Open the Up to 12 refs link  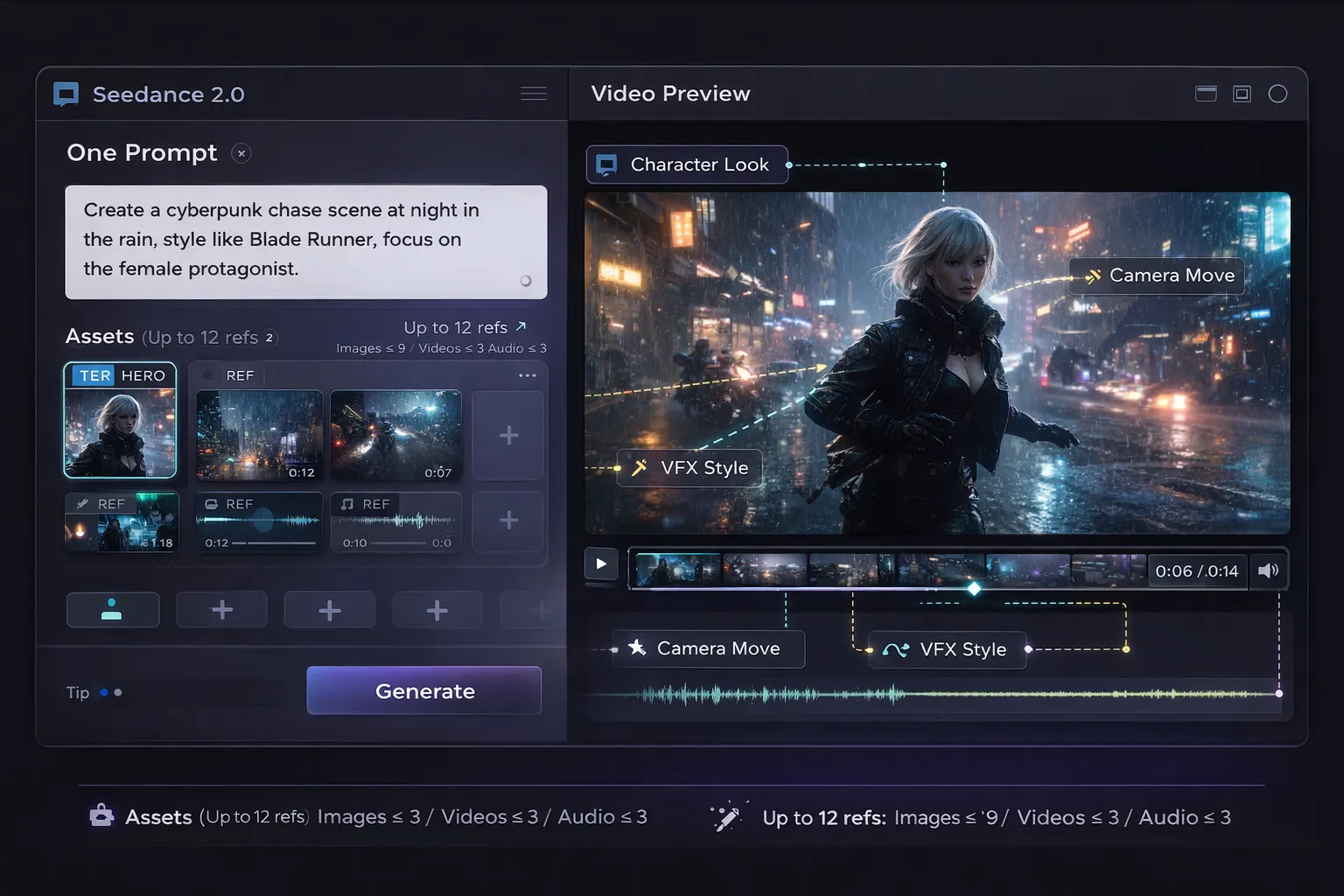[465, 327]
